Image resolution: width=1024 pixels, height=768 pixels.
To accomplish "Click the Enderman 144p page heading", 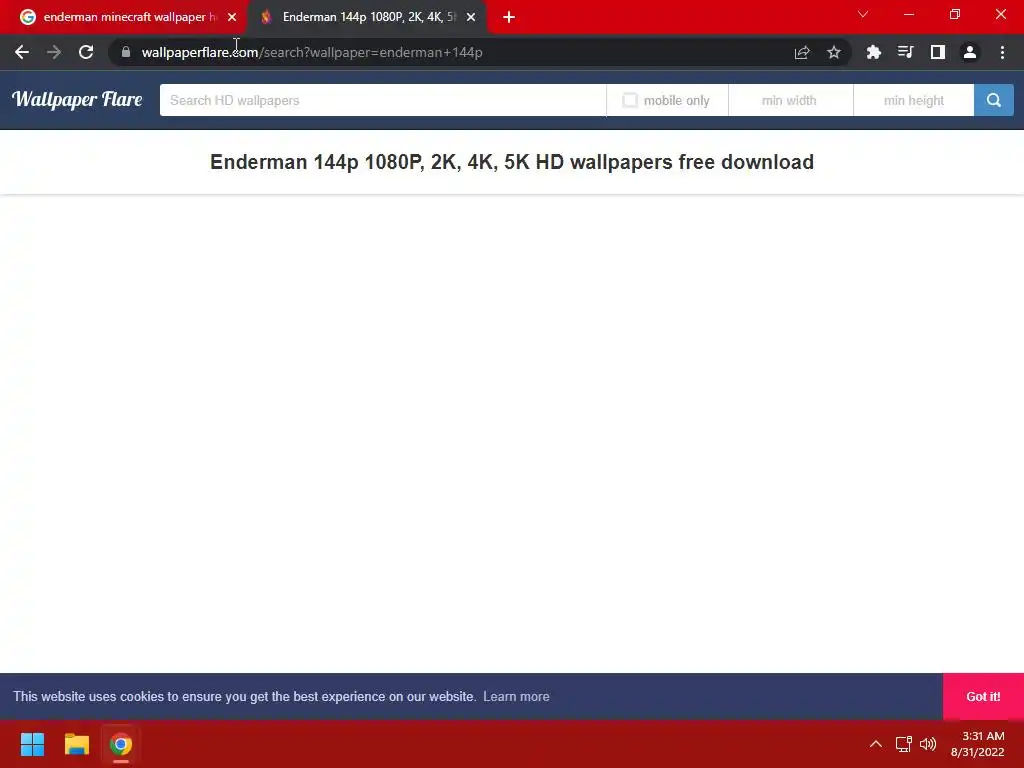I will (512, 162).
